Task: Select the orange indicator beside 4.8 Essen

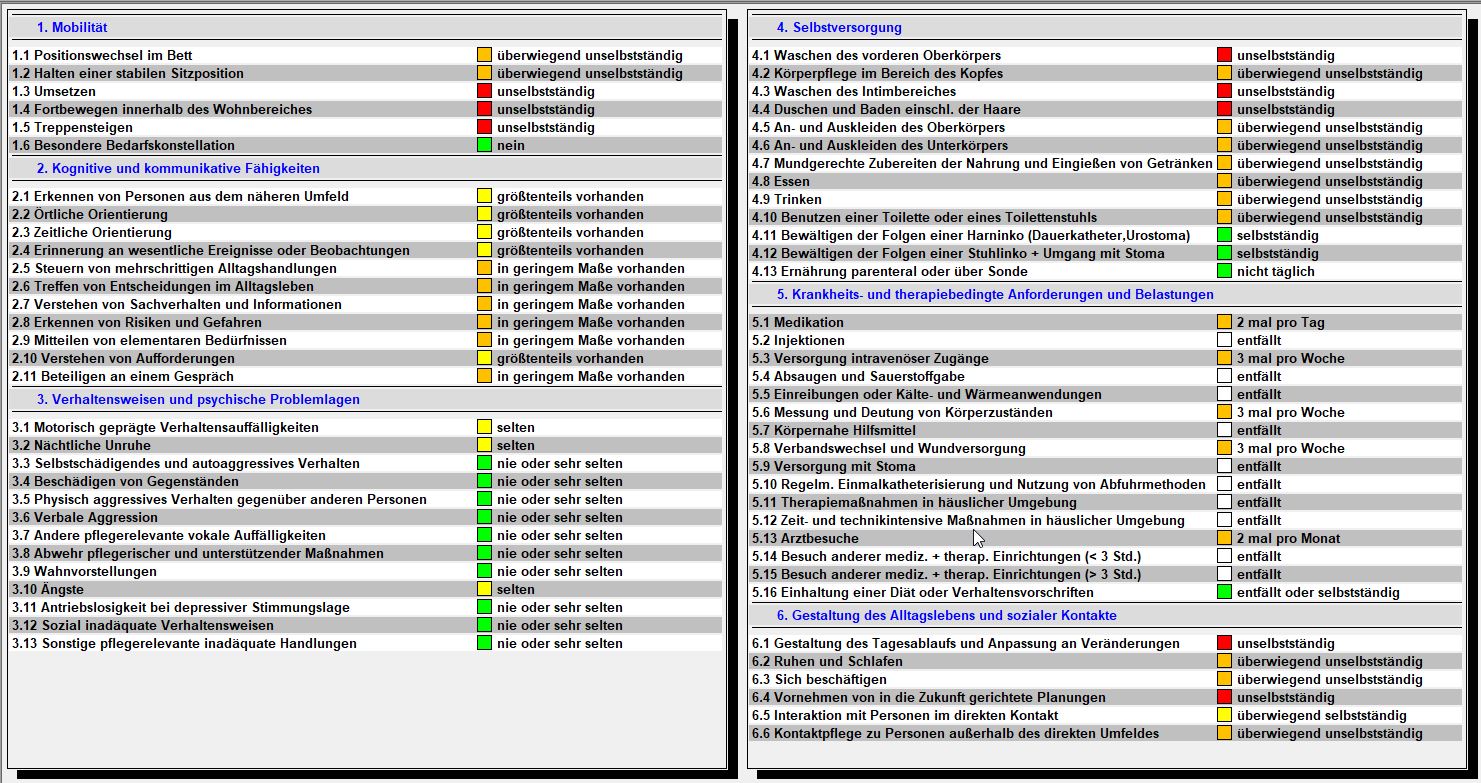Action: tap(1224, 181)
